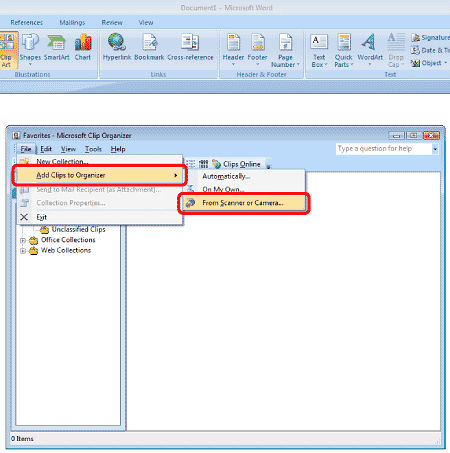Open the Header options
This screenshot has width=450, height=453.
[x=233, y=50]
